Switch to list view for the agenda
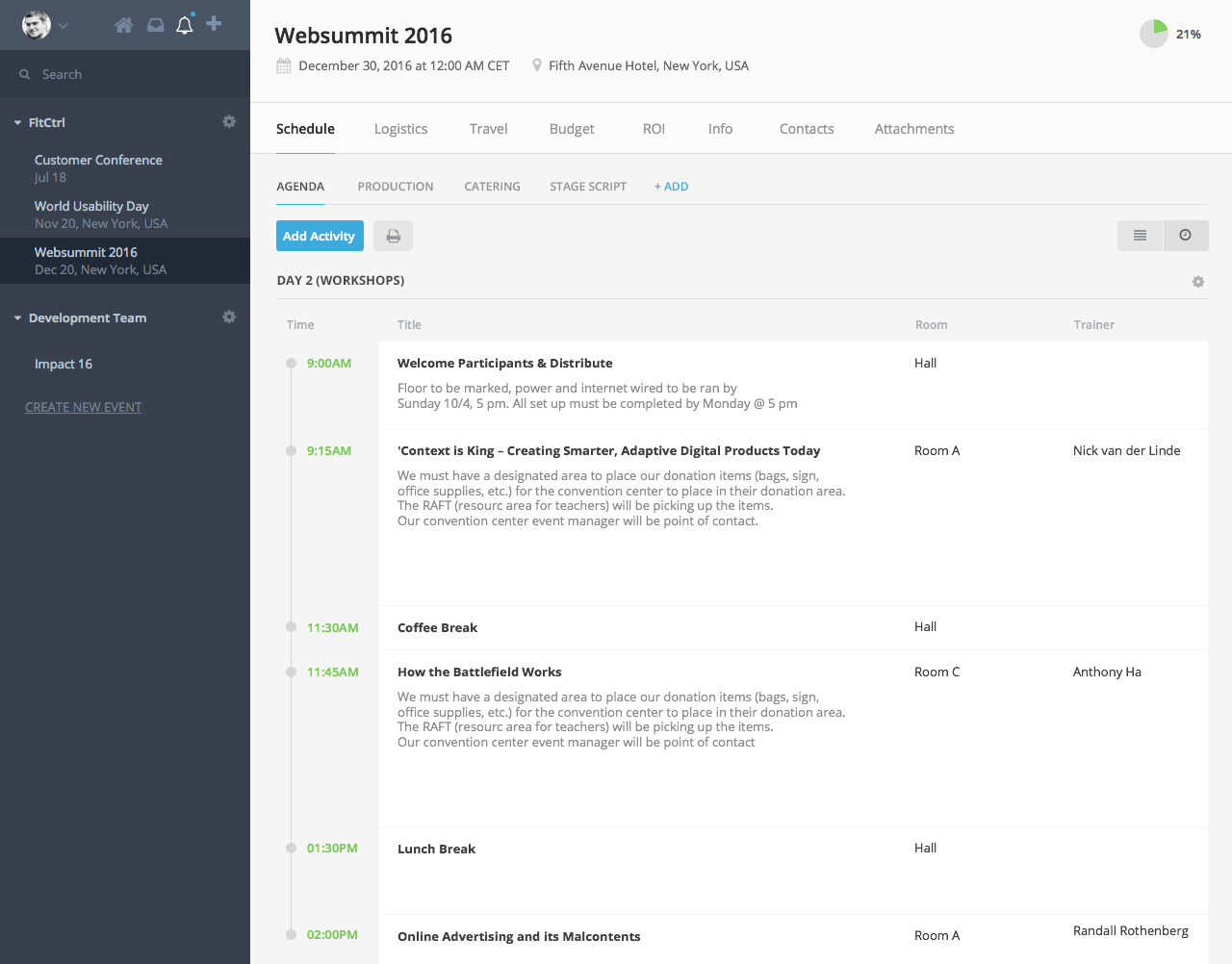The image size is (1232, 964). 1140,236
